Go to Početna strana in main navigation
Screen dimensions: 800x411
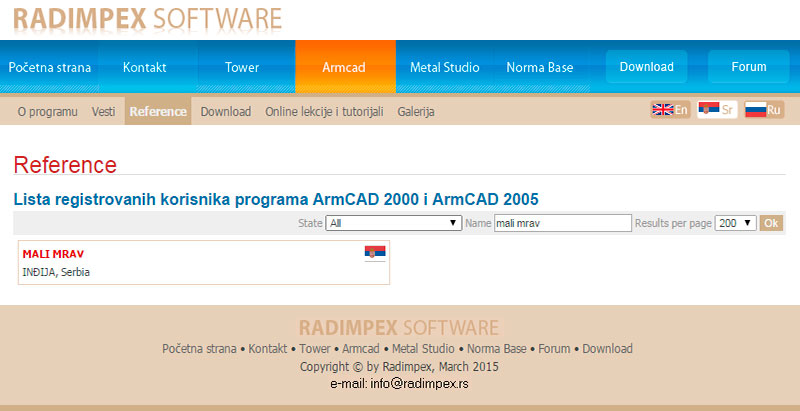[x=49, y=67]
